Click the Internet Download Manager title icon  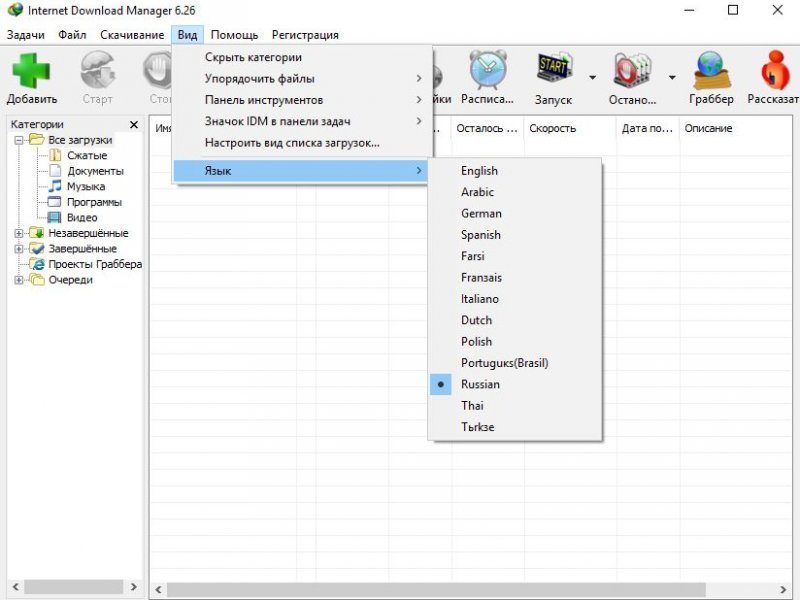point(15,10)
